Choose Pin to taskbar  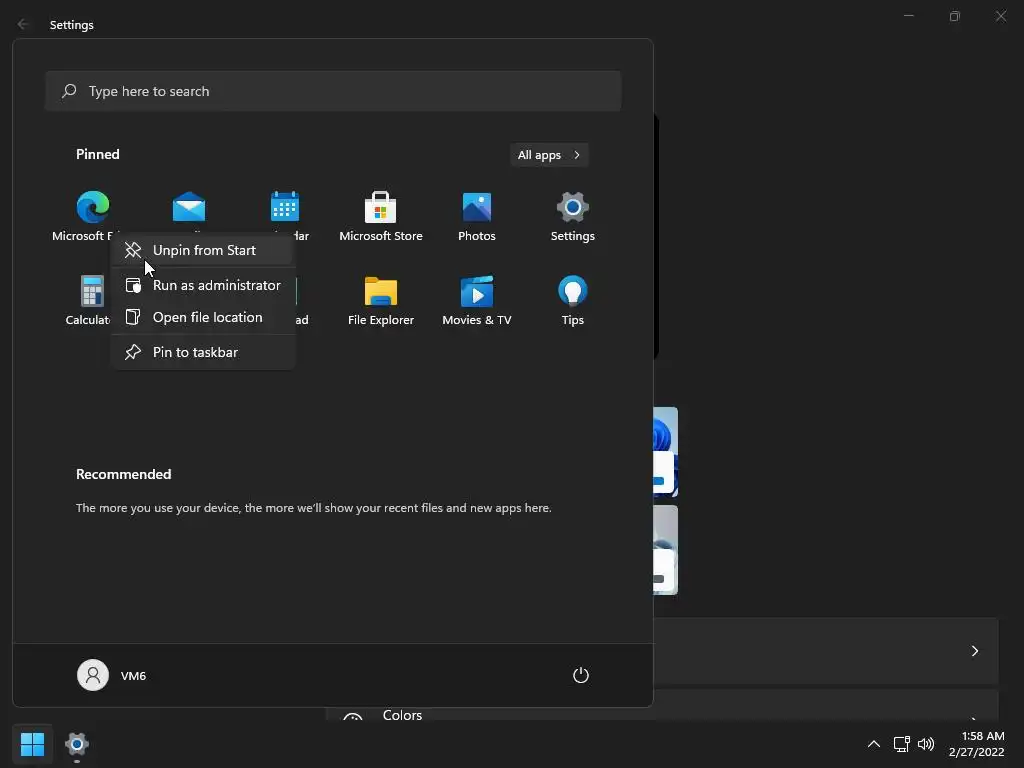point(202,352)
